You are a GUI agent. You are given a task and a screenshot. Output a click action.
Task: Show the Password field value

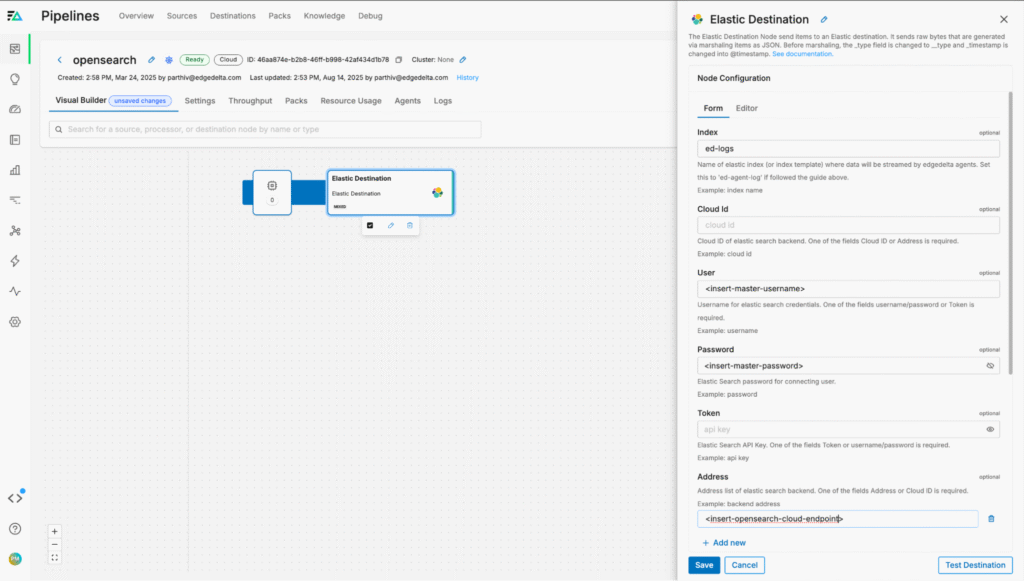990,366
